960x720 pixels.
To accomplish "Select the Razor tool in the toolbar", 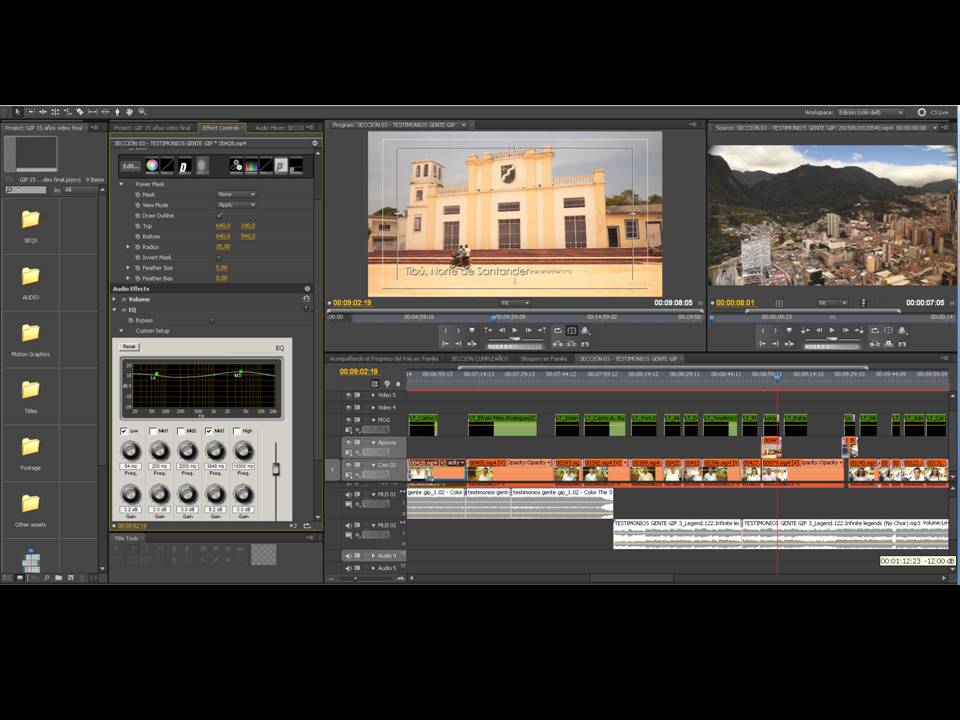I will pyautogui.click(x=80, y=112).
